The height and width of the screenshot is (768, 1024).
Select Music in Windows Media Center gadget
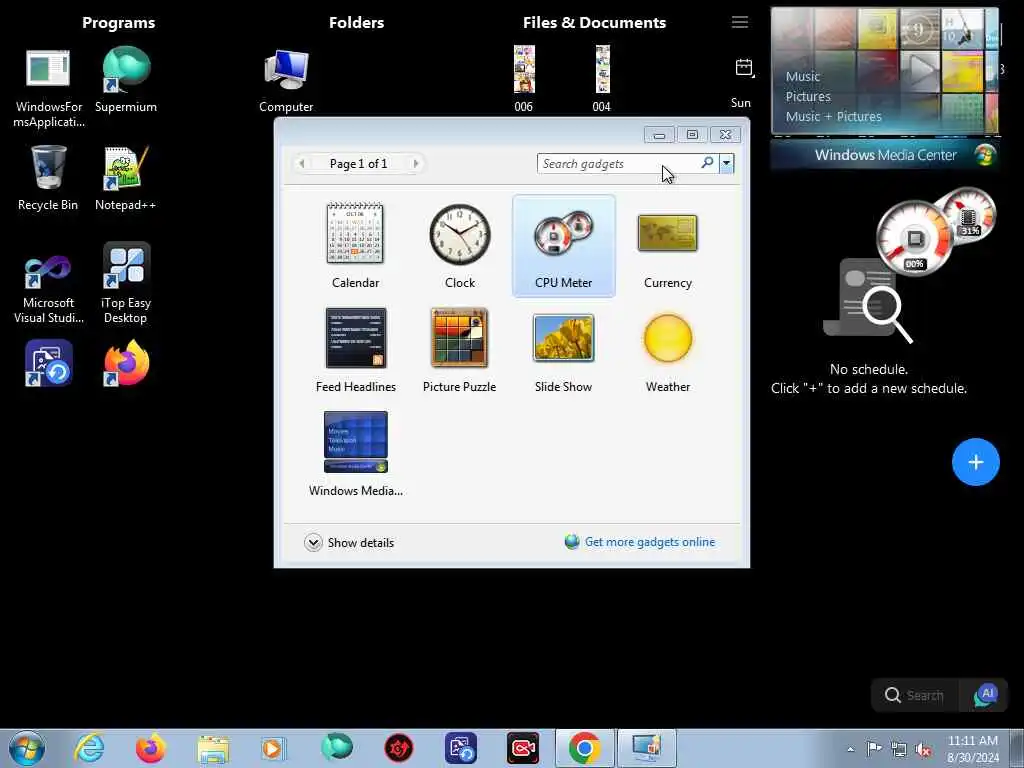pyautogui.click(x=803, y=76)
